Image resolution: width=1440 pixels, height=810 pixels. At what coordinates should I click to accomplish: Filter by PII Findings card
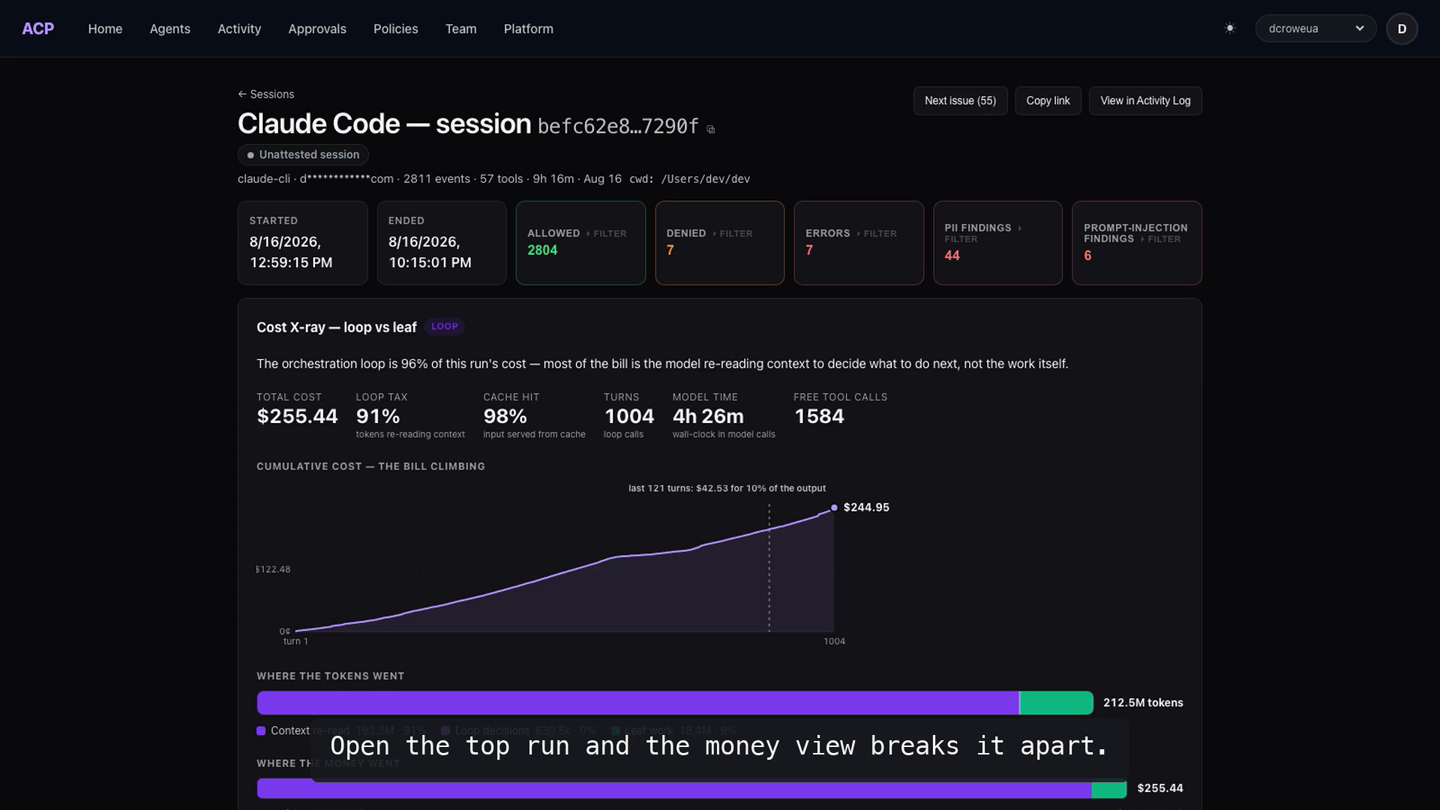point(998,243)
